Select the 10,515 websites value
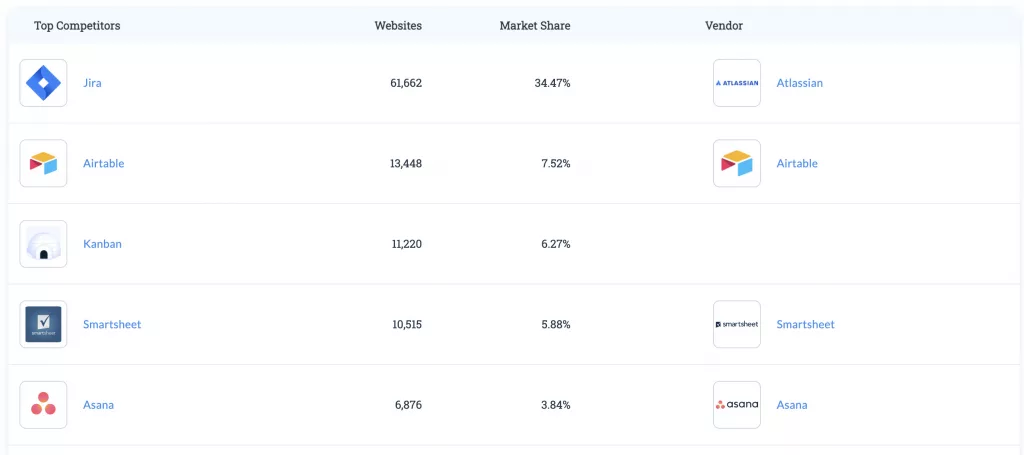 pos(407,324)
